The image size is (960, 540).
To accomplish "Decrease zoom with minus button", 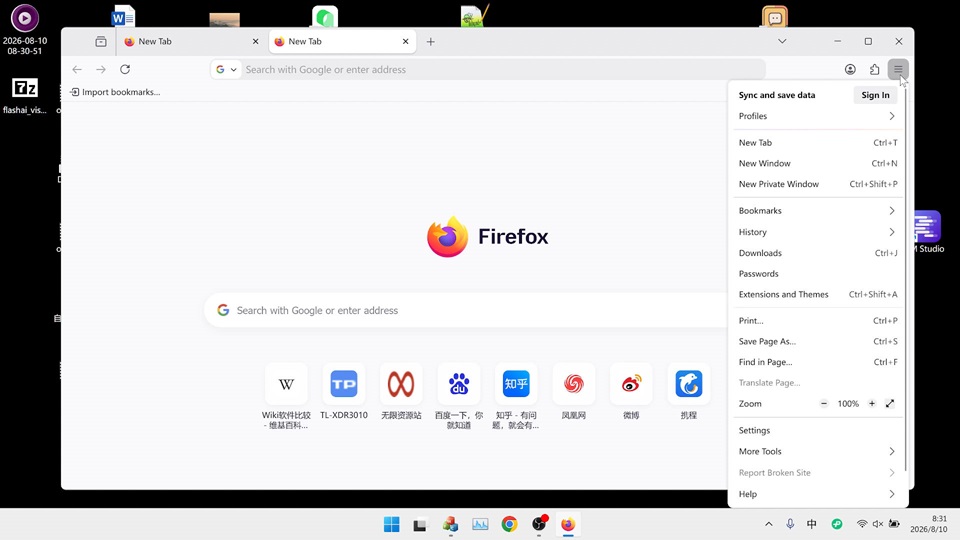I will (x=823, y=403).
